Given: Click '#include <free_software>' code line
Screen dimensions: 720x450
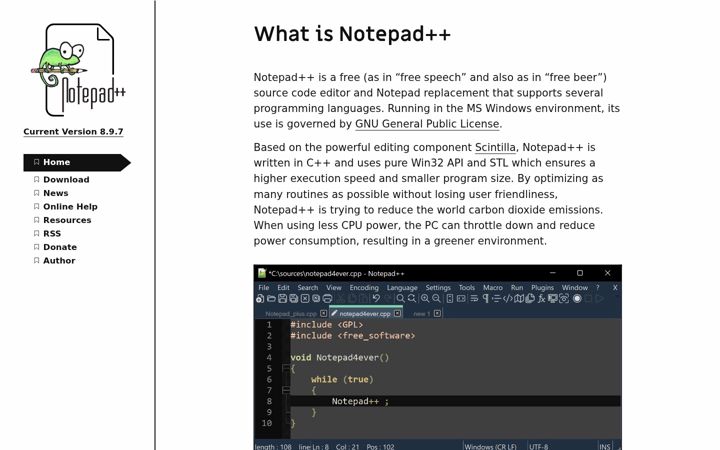Looking at the screenshot, I should click(353, 336).
